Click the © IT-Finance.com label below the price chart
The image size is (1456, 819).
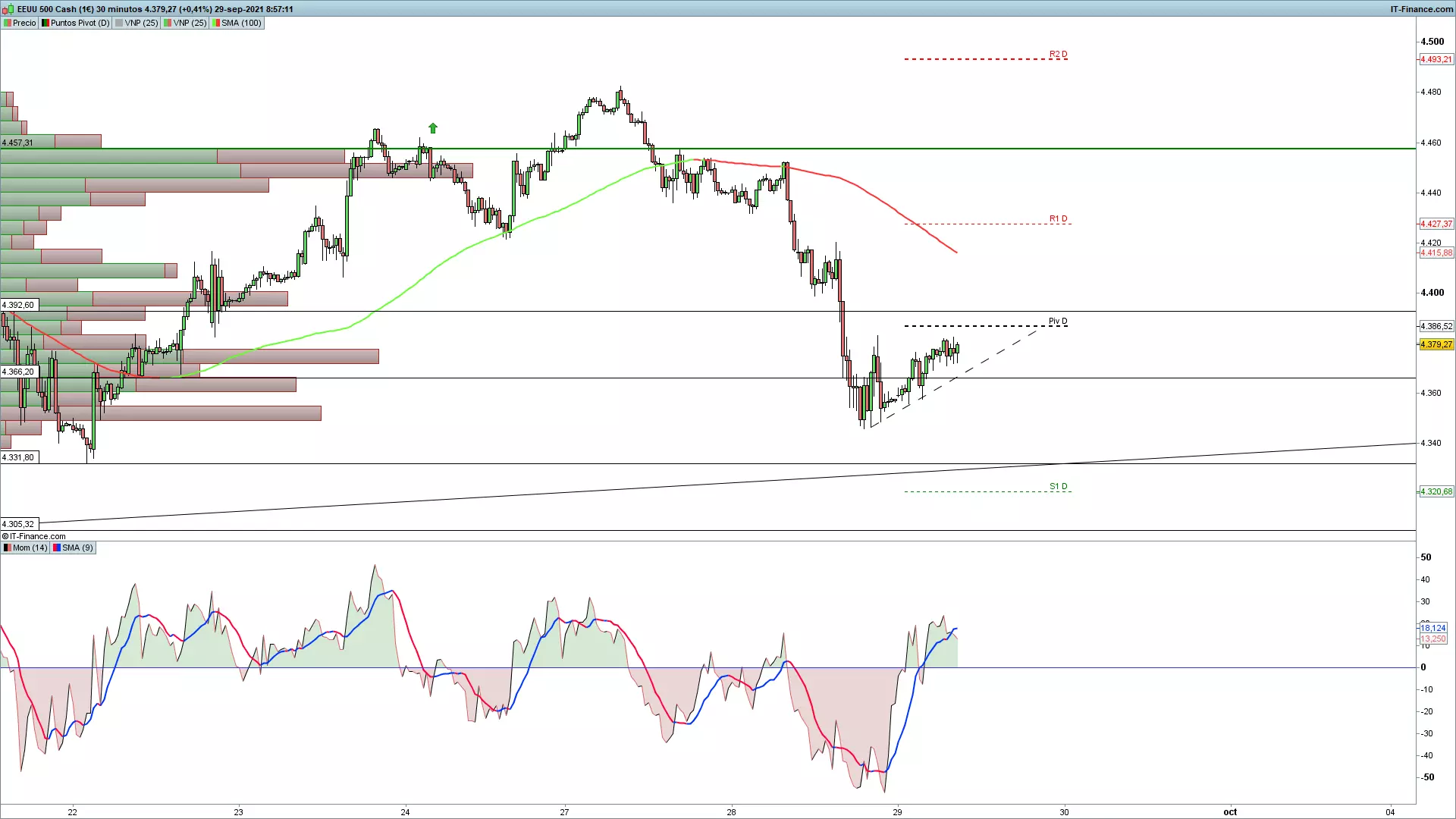click(x=34, y=536)
